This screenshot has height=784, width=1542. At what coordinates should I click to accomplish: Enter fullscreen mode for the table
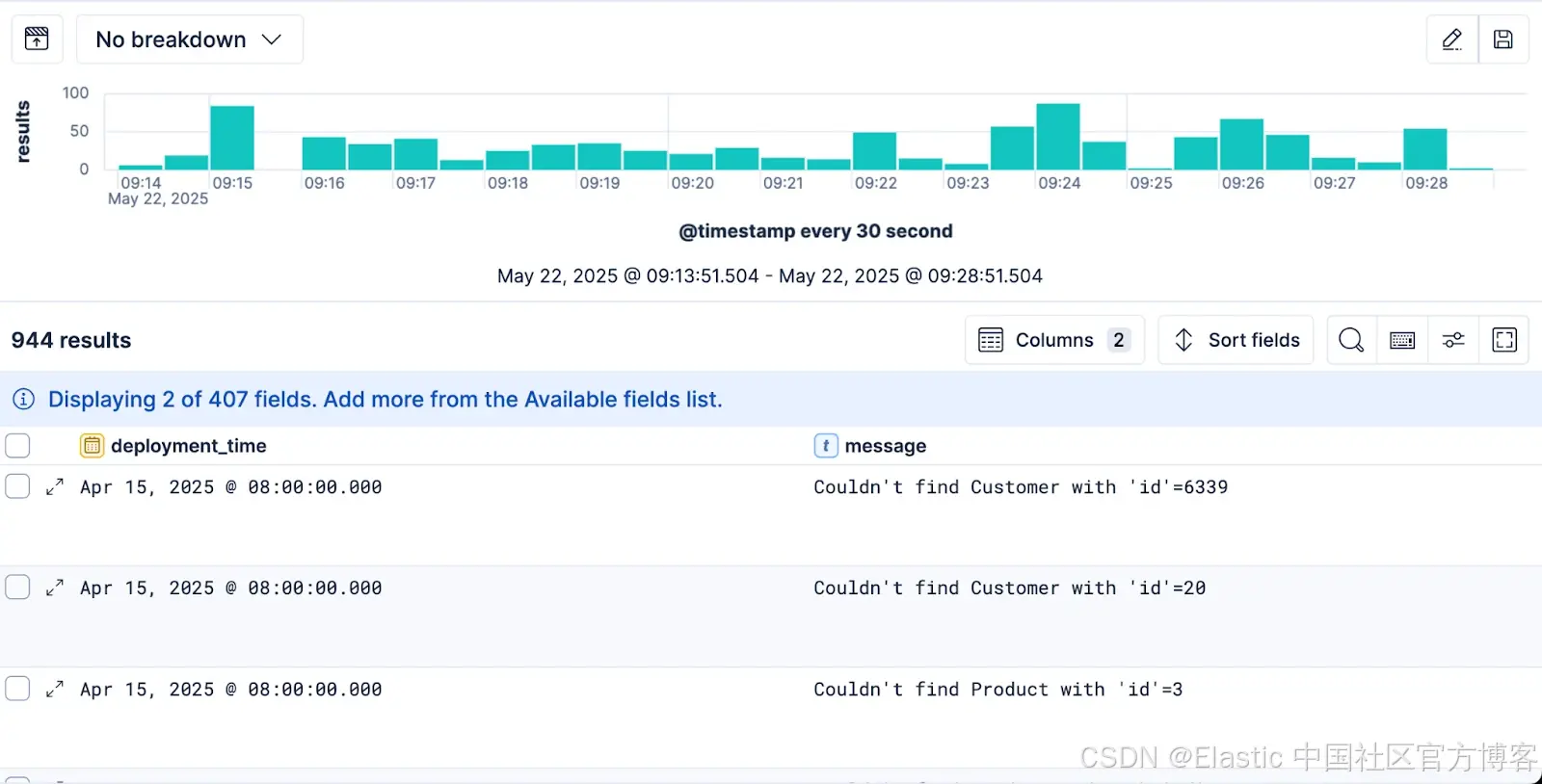click(x=1503, y=340)
